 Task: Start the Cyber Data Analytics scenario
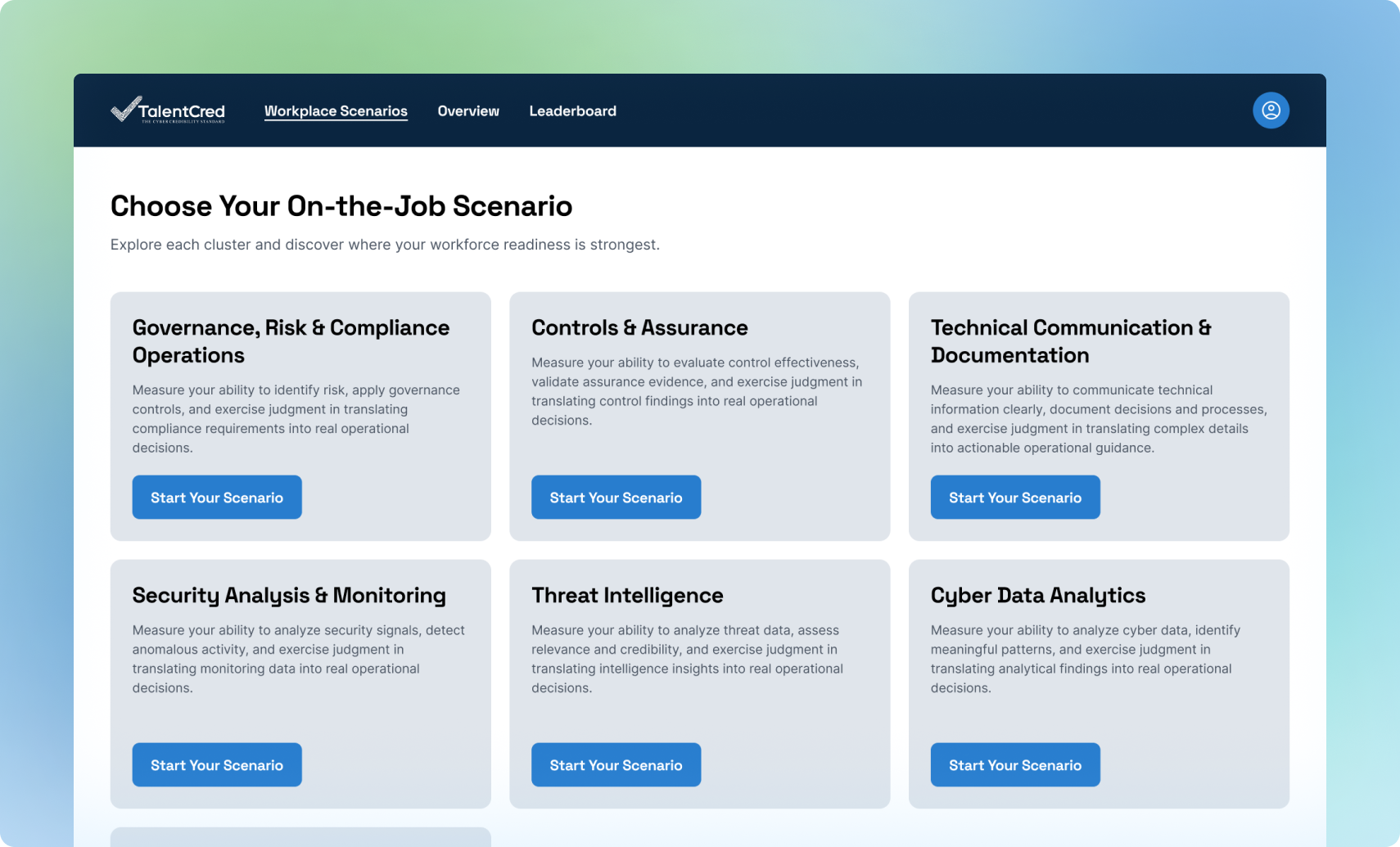1015,765
